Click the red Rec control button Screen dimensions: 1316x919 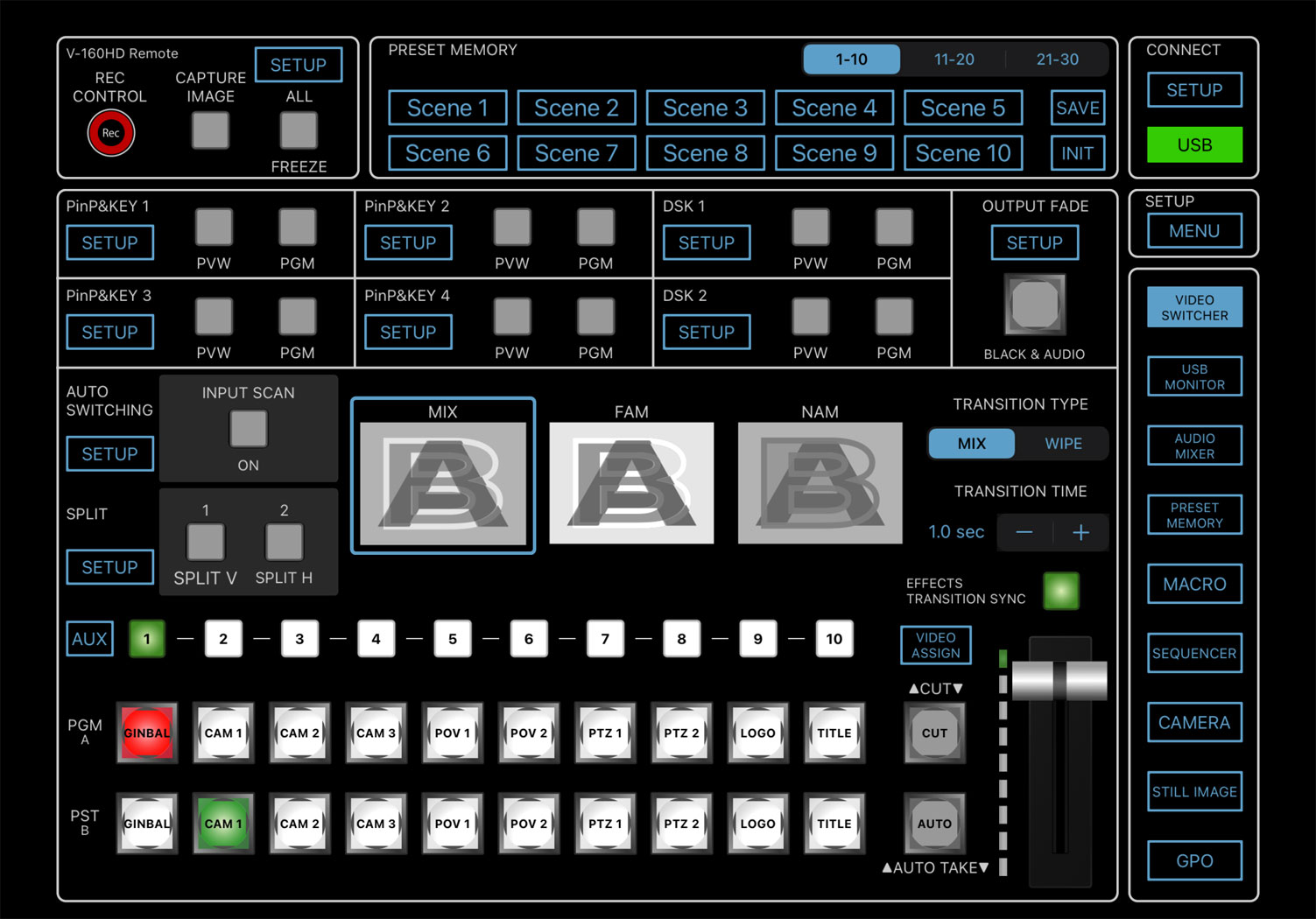[x=110, y=133]
